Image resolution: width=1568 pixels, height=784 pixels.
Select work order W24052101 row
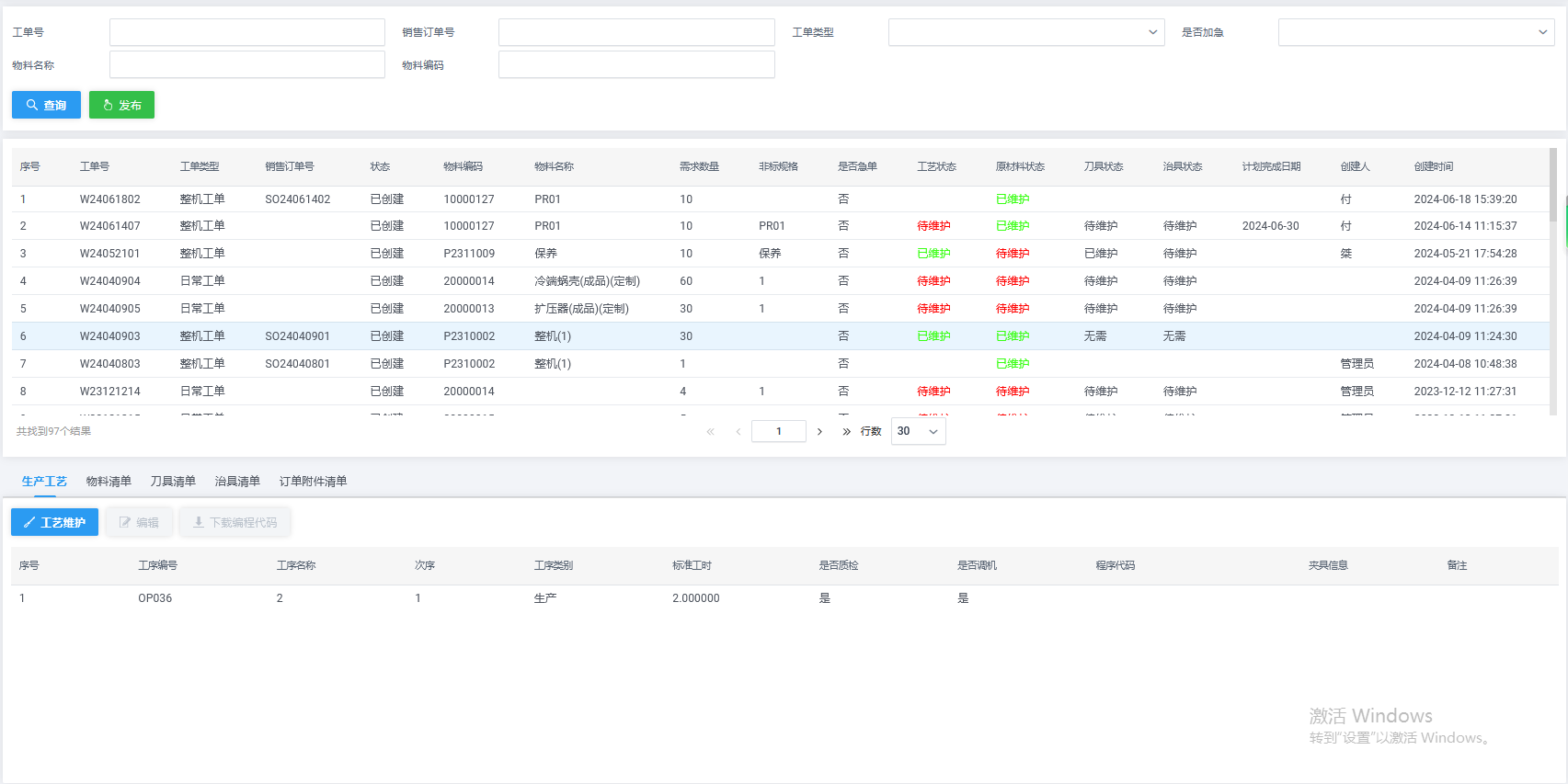780,254
